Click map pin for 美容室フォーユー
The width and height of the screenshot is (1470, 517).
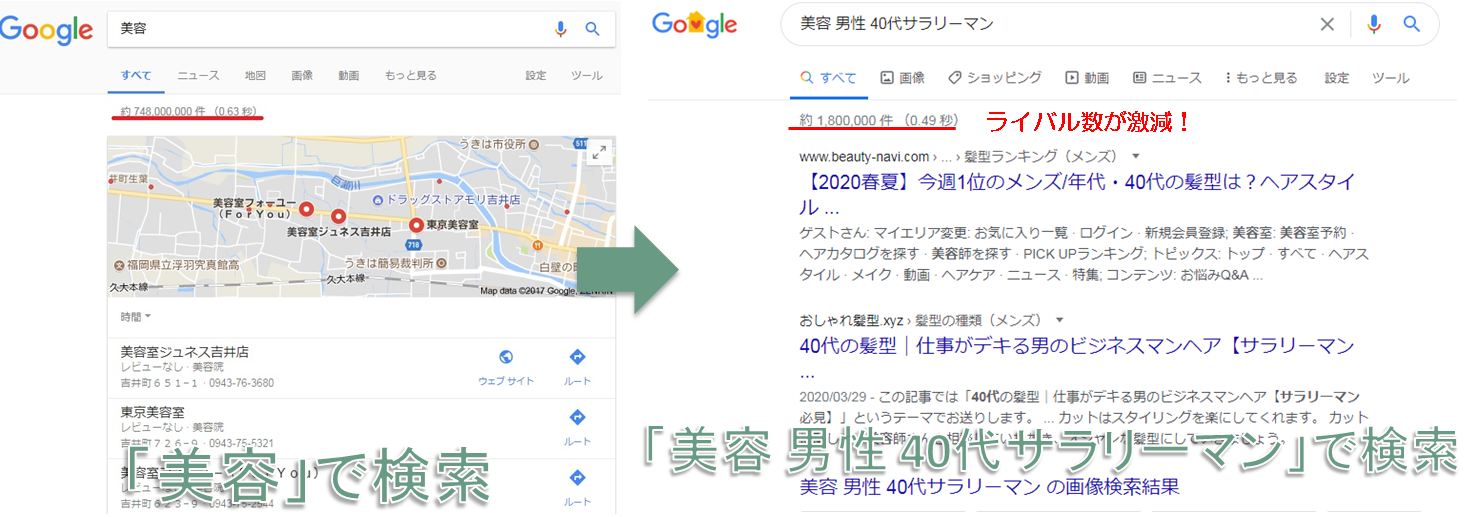pyautogui.click(x=307, y=208)
